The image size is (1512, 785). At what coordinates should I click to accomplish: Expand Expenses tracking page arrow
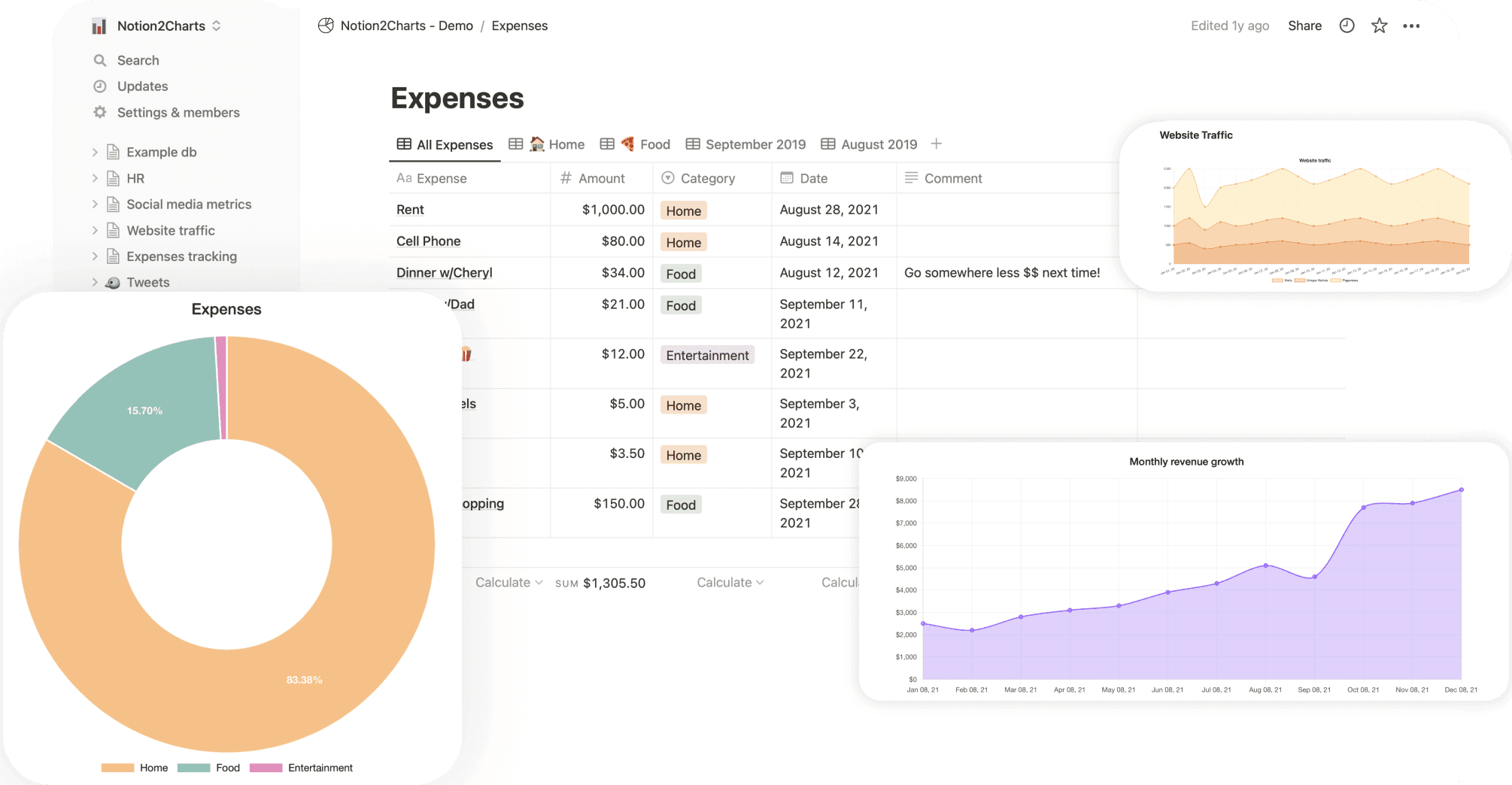click(x=95, y=256)
